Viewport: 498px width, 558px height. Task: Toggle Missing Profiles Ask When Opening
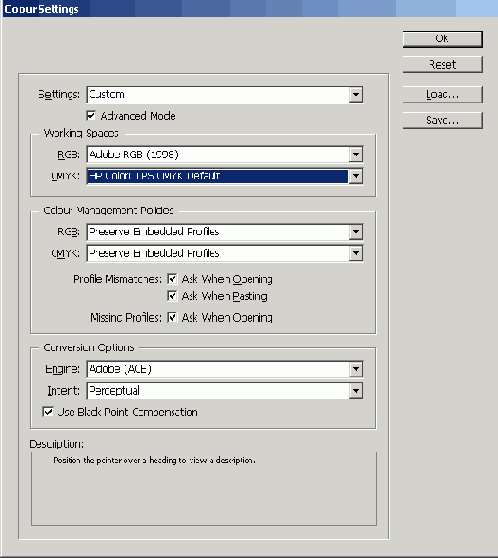(x=172, y=317)
